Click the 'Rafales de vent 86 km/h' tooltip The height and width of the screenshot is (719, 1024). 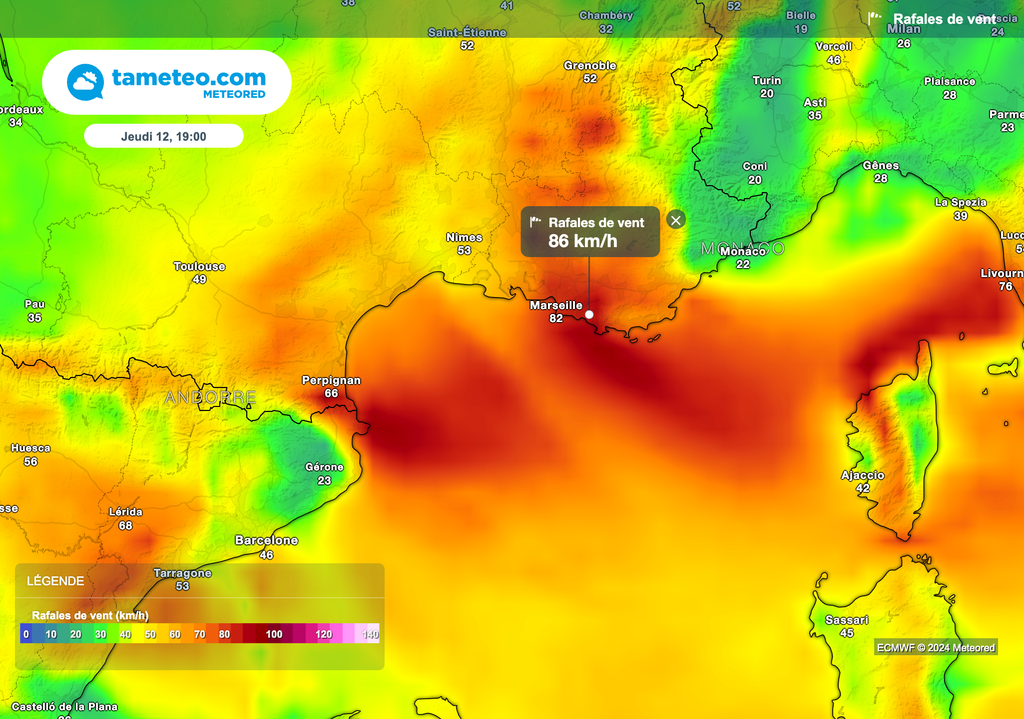click(589, 231)
